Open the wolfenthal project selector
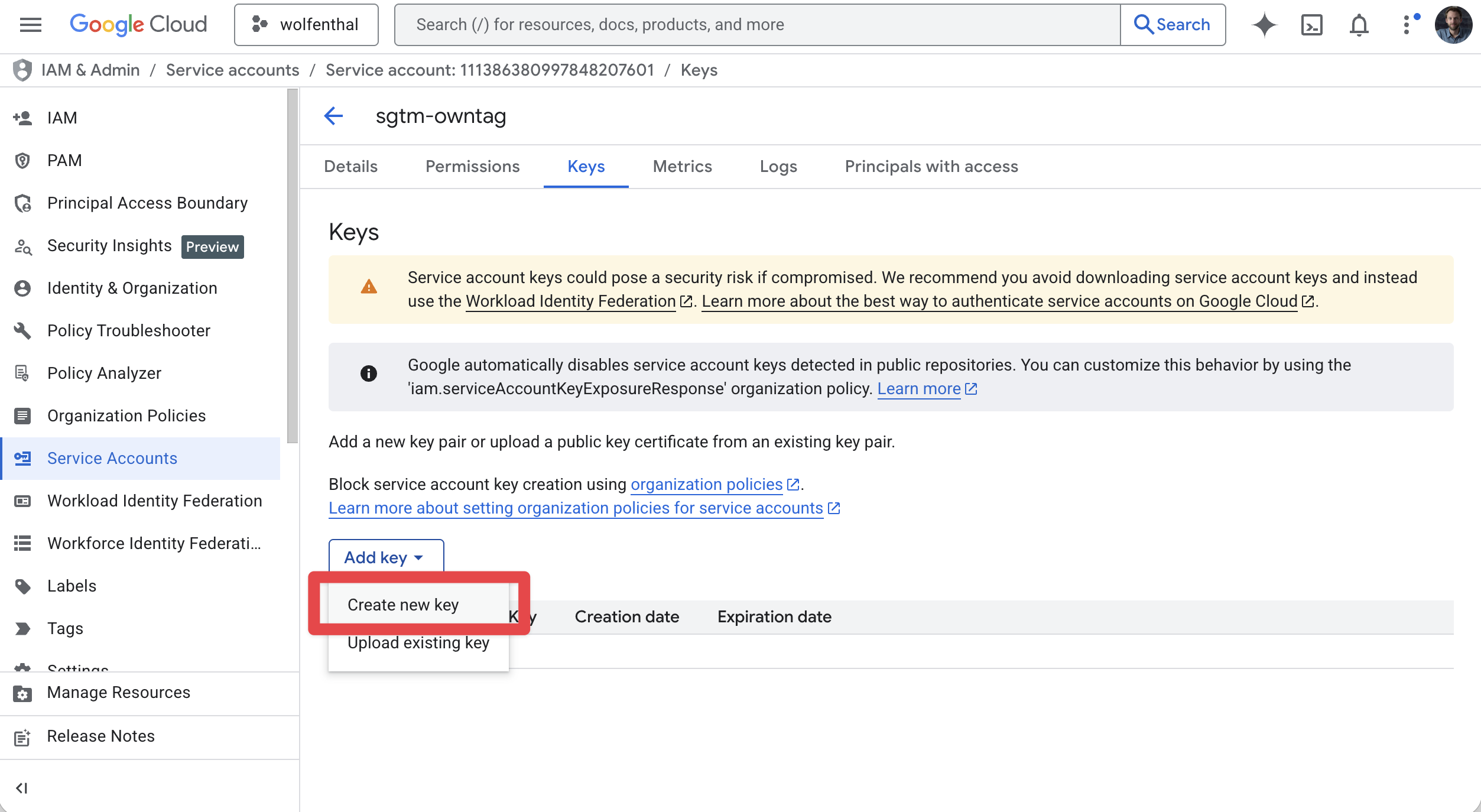Viewport: 1481px width, 812px height. point(306,25)
